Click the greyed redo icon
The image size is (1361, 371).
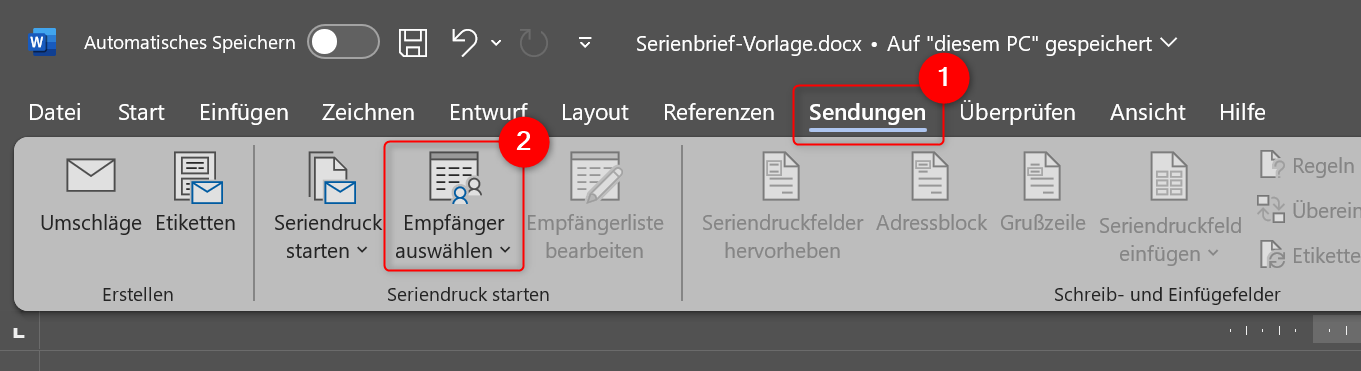[534, 42]
